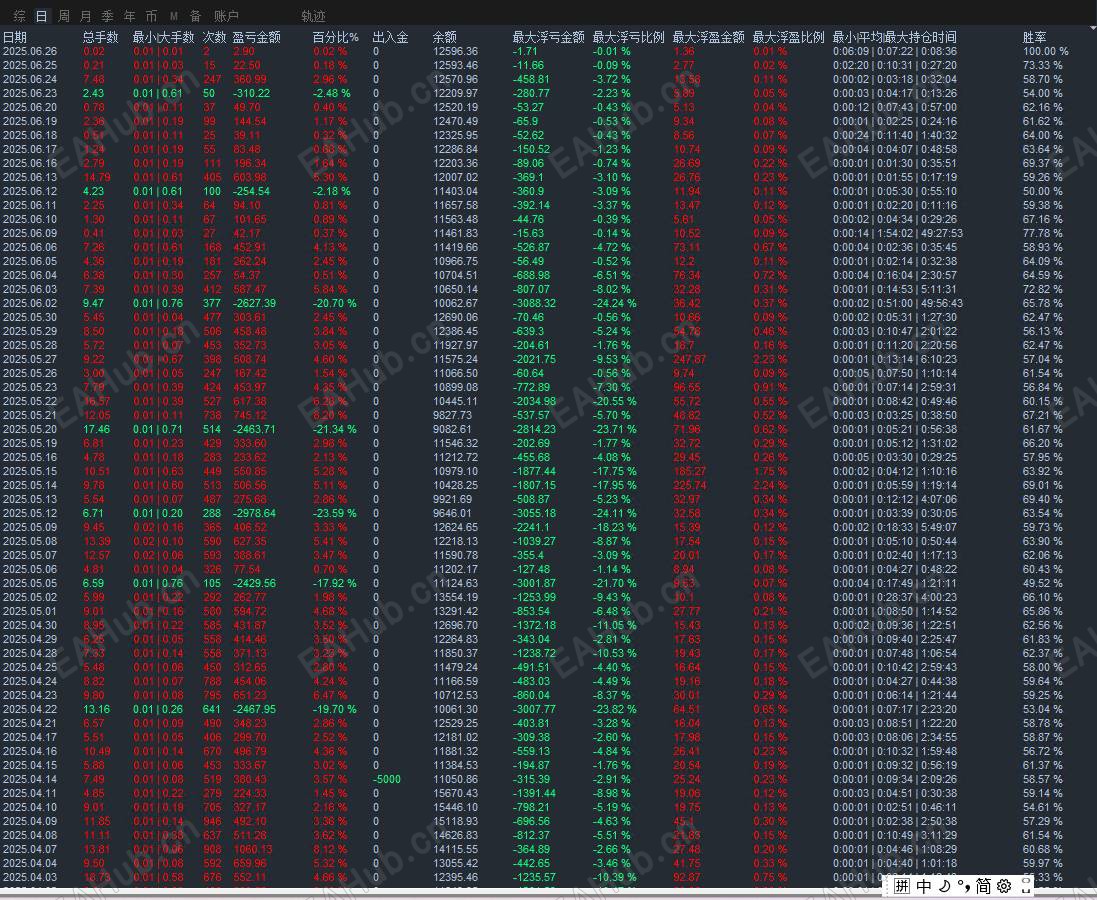The width and height of the screenshot is (1097, 900).
Task: Select the 2025.04.14 date row
Action: 30,779
